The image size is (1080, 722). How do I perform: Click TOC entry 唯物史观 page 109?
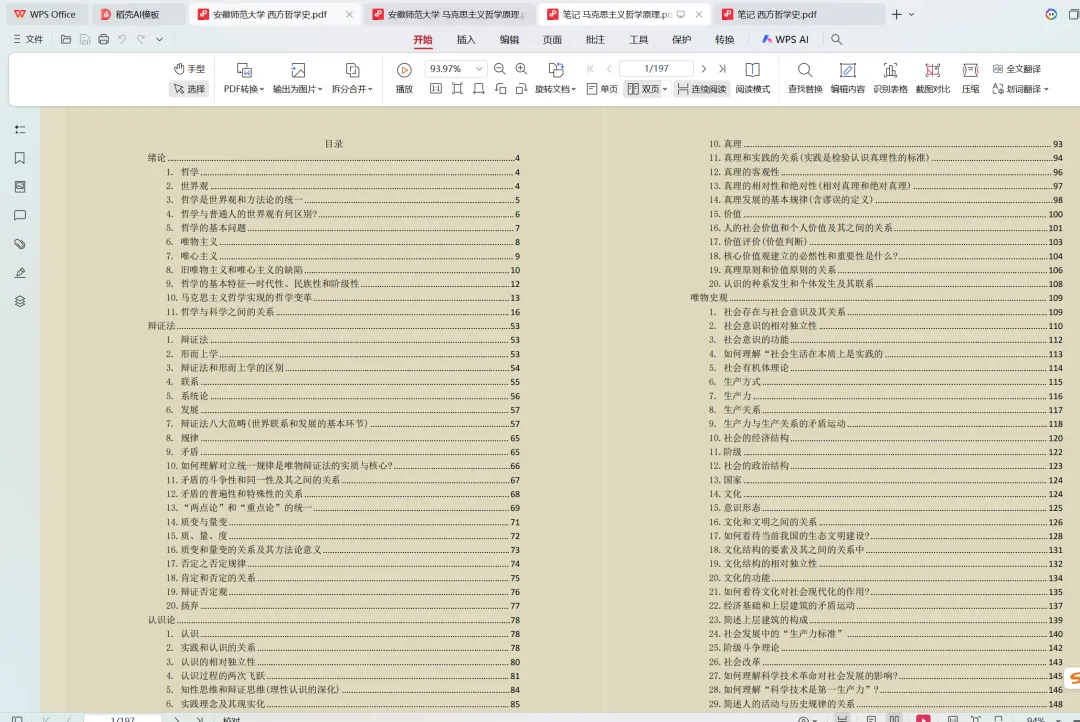point(876,298)
